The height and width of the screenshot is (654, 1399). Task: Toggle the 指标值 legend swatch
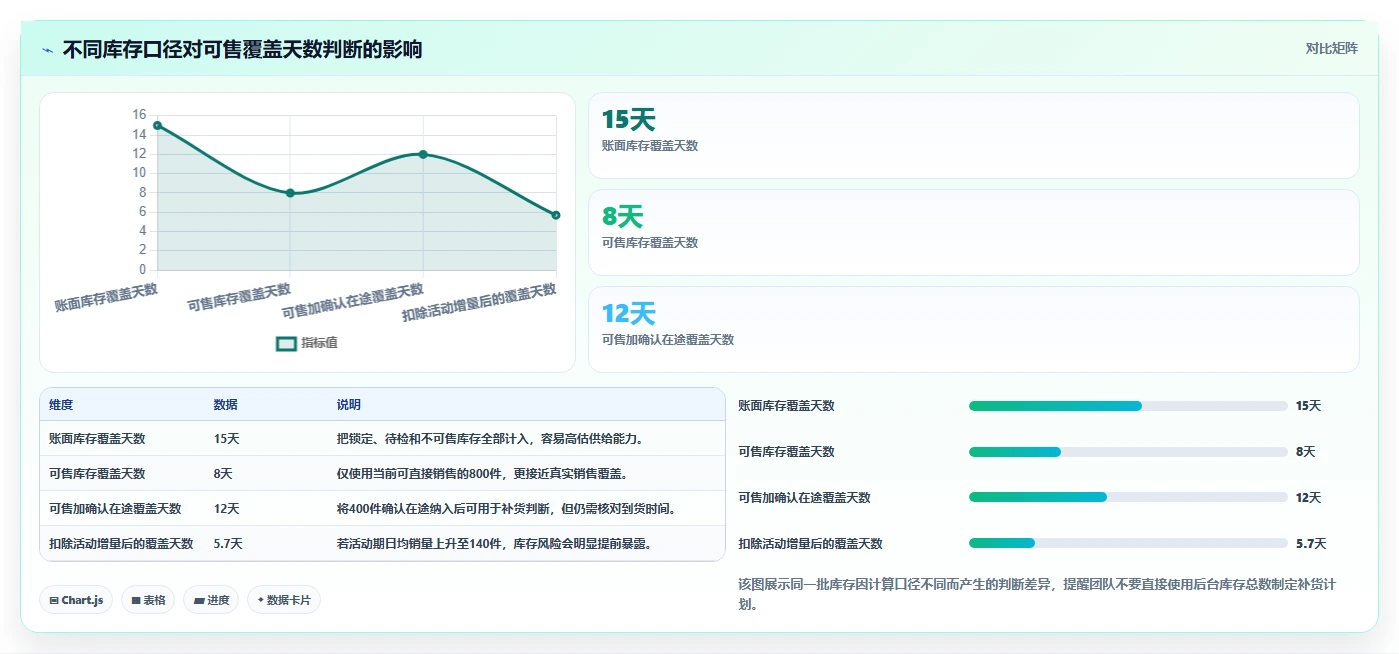coord(286,343)
